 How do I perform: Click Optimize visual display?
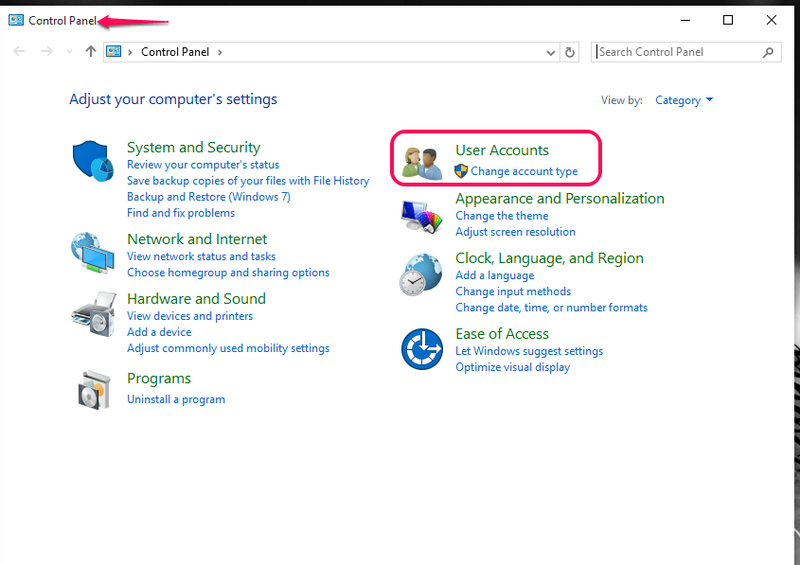tap(512, 367)
